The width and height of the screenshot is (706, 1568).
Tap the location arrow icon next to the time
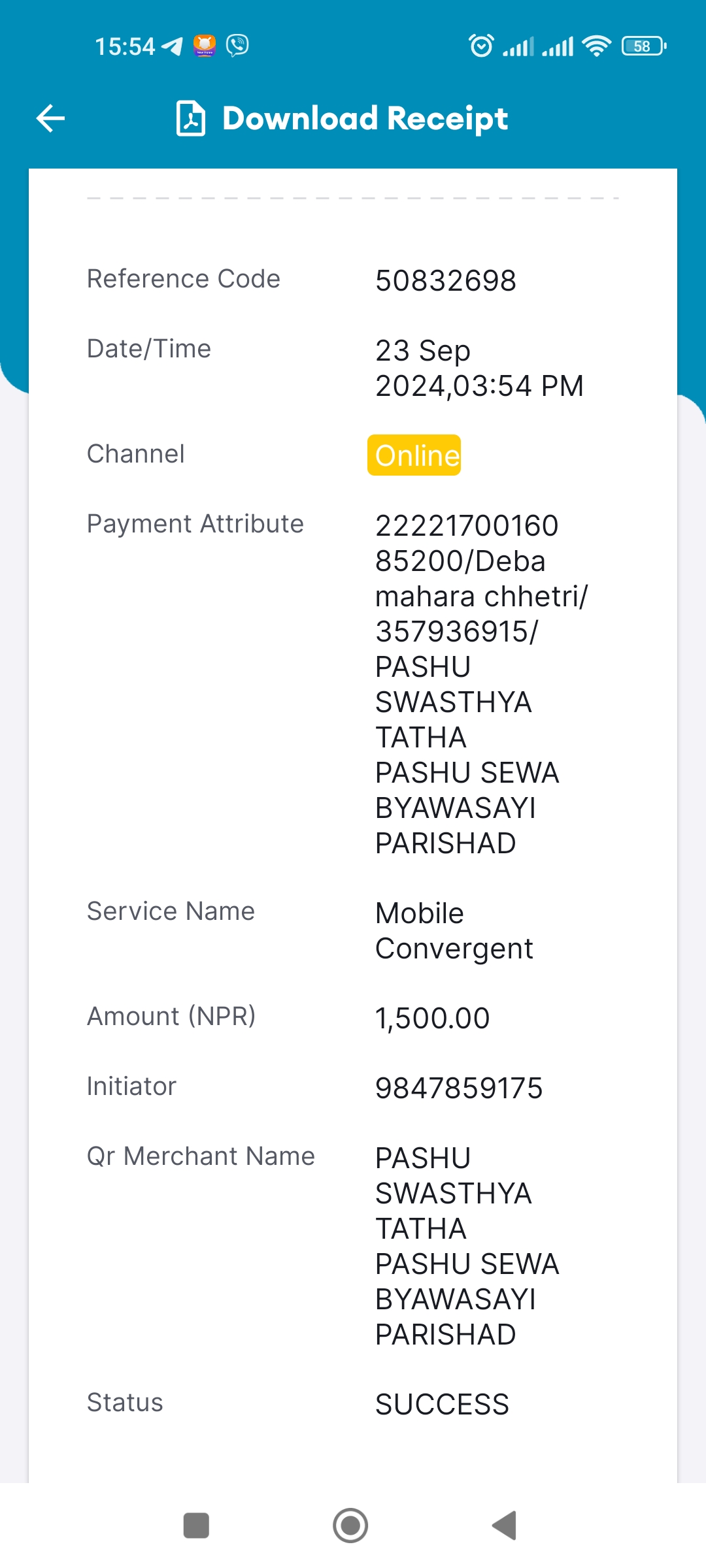tap(172, 46)
